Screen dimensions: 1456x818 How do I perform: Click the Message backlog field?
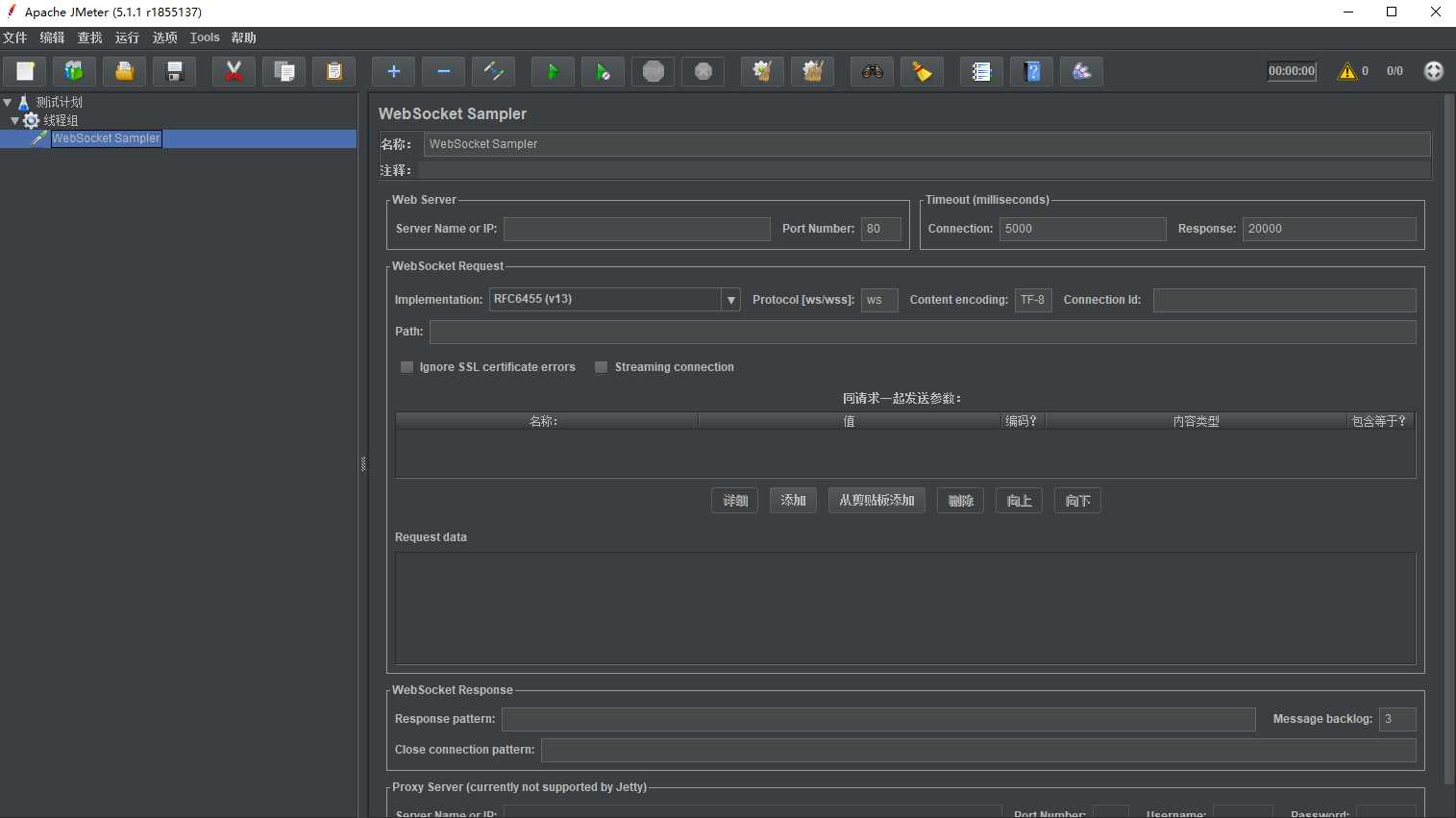click(x=1397, y=719)
